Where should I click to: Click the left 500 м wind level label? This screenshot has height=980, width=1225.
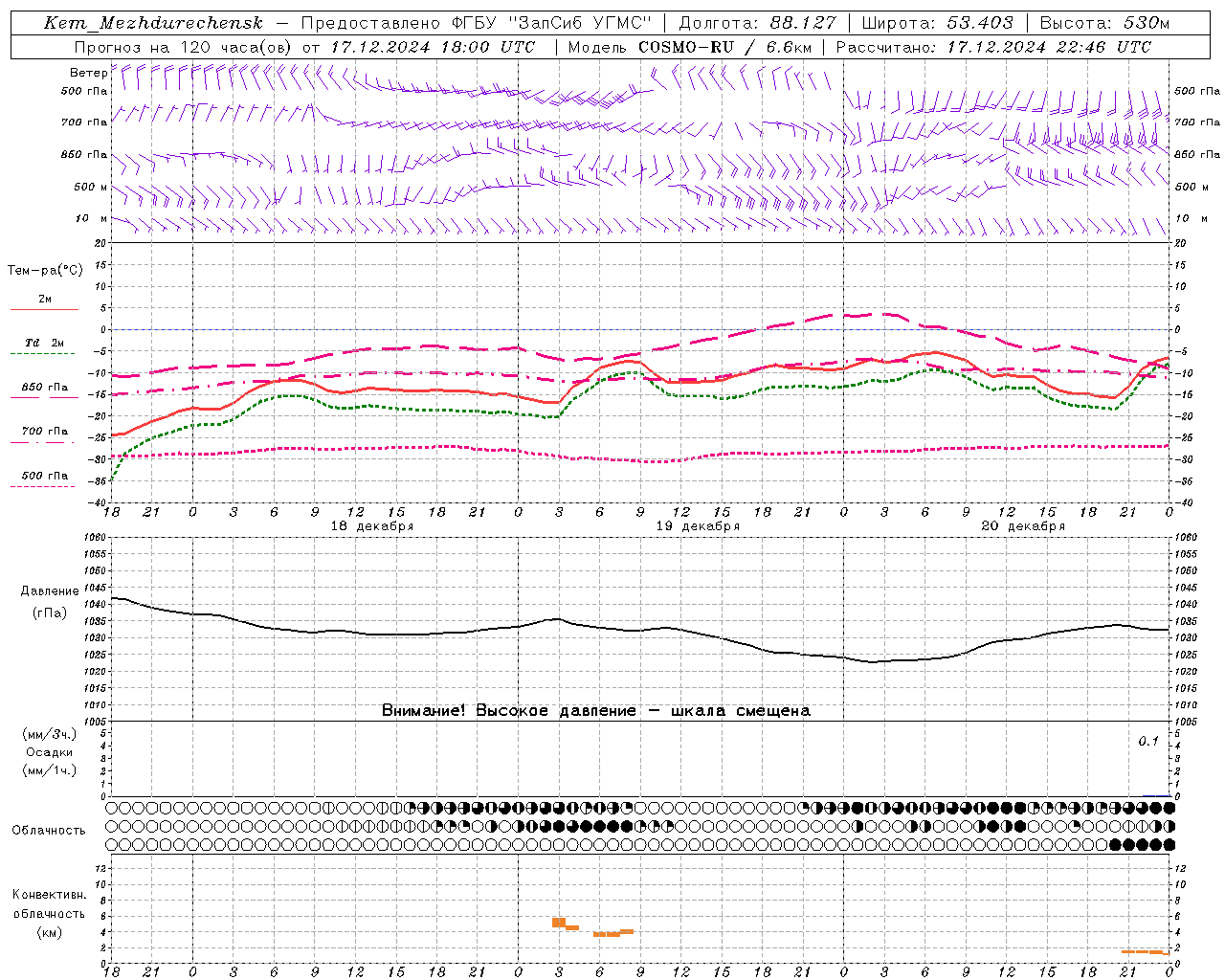[91, 187]
